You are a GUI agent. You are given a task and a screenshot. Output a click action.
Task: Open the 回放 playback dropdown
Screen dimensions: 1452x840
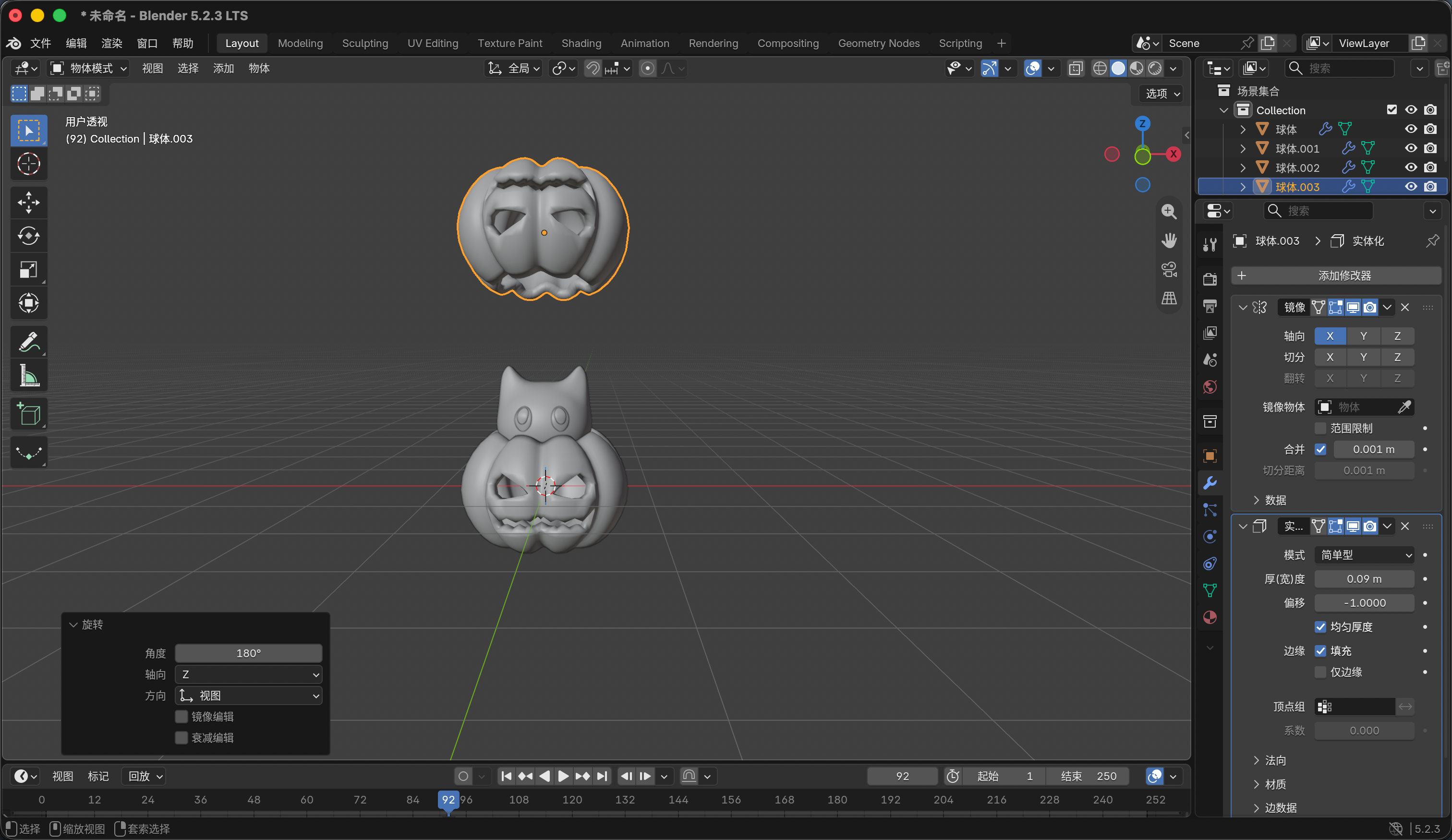(x=144, y=776)
